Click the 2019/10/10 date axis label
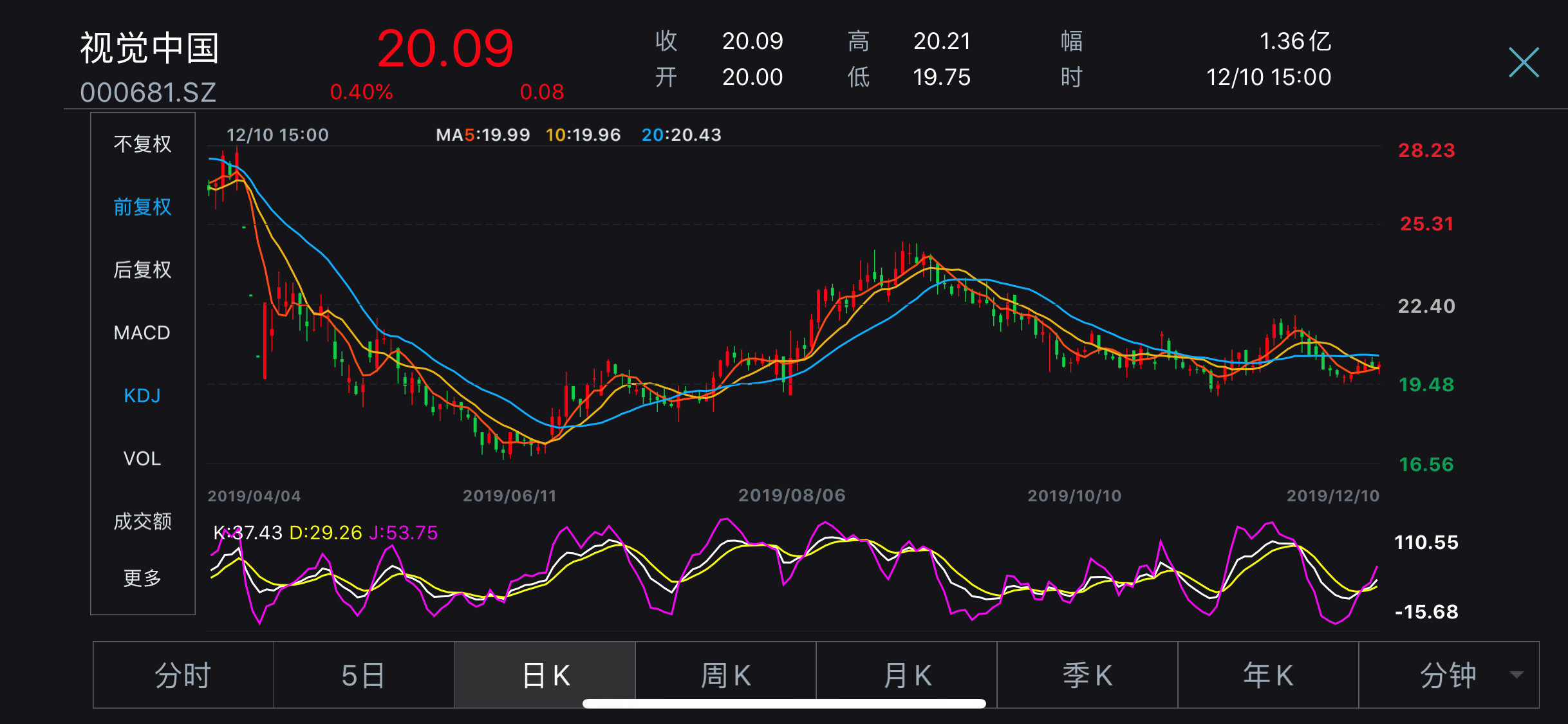 pos(1074,496)
